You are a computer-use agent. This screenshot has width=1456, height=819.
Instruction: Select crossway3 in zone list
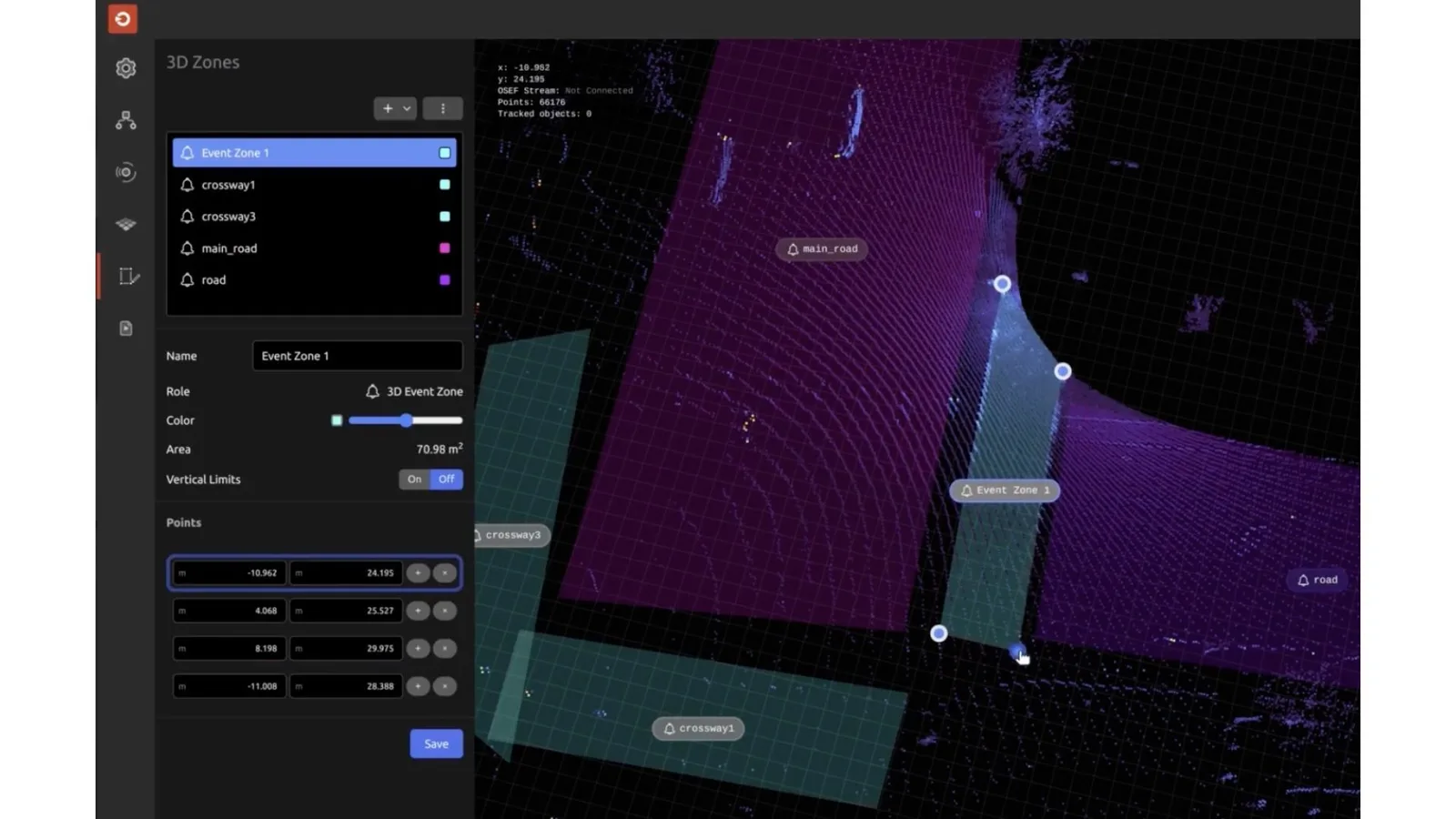(315, 217)
